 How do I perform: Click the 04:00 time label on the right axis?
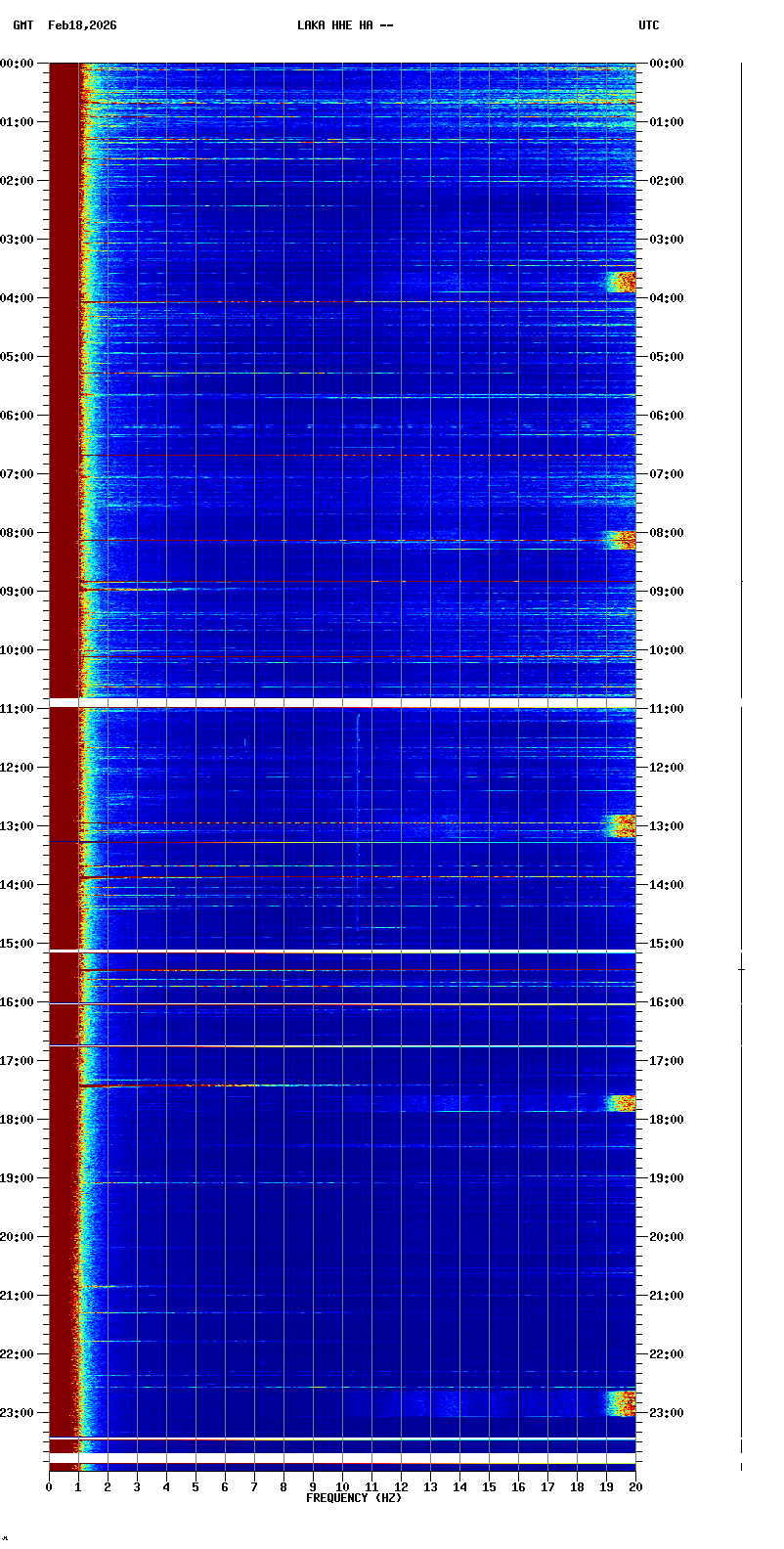pos(667,298)
